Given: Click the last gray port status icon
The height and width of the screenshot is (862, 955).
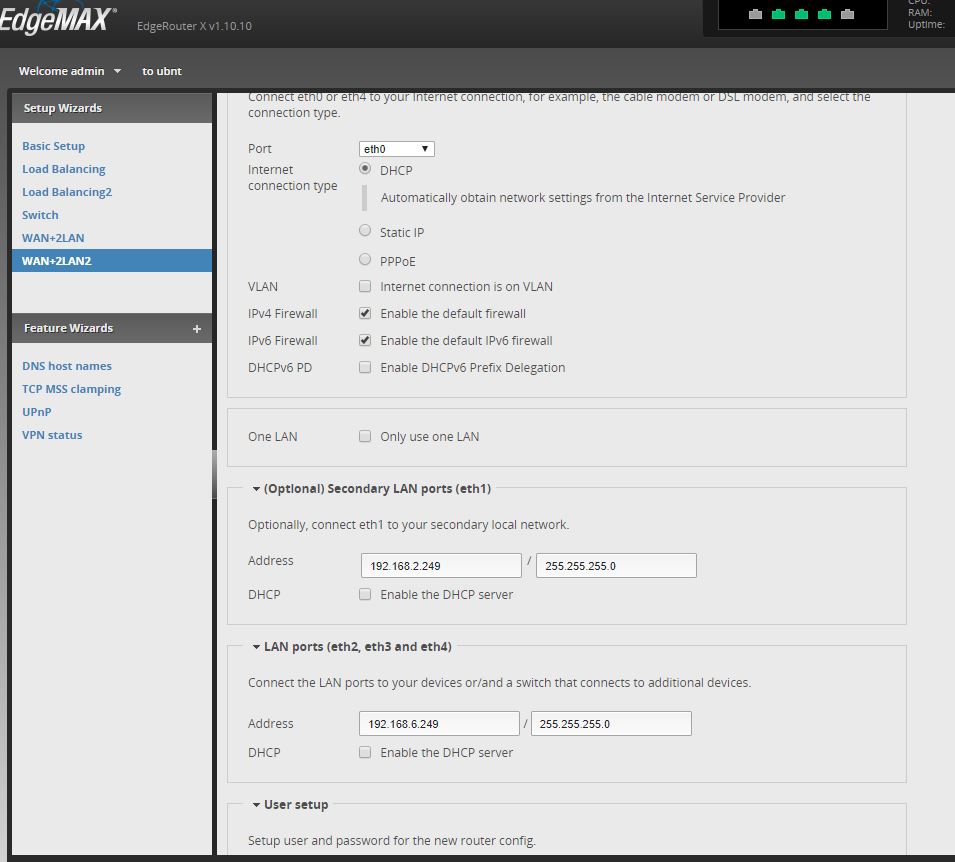Looking at the screenshot, I should (847, 14).
